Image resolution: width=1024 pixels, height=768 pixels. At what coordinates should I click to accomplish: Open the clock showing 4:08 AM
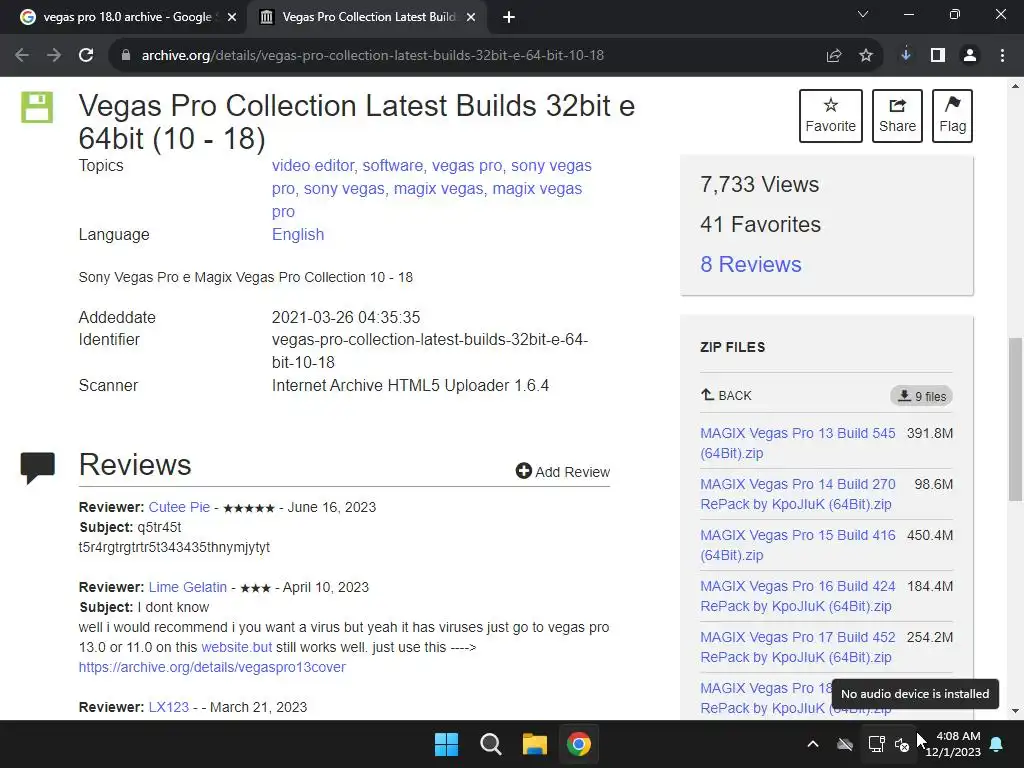pos(952,744)
